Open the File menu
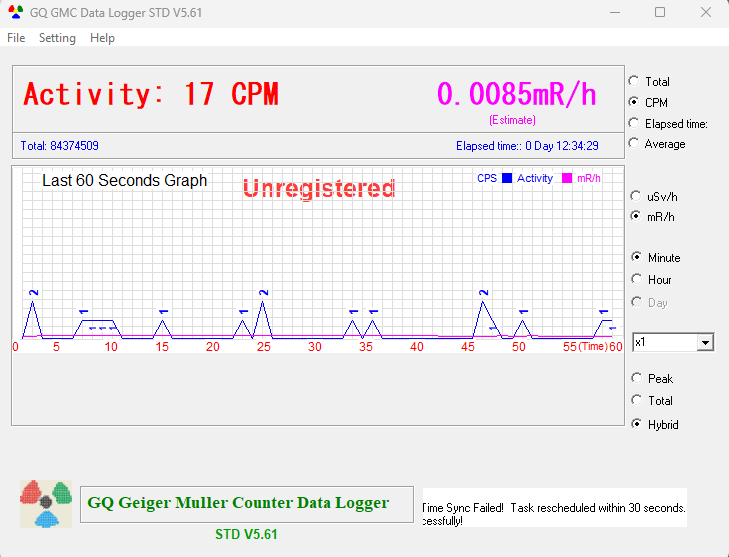 coord(16,38)
